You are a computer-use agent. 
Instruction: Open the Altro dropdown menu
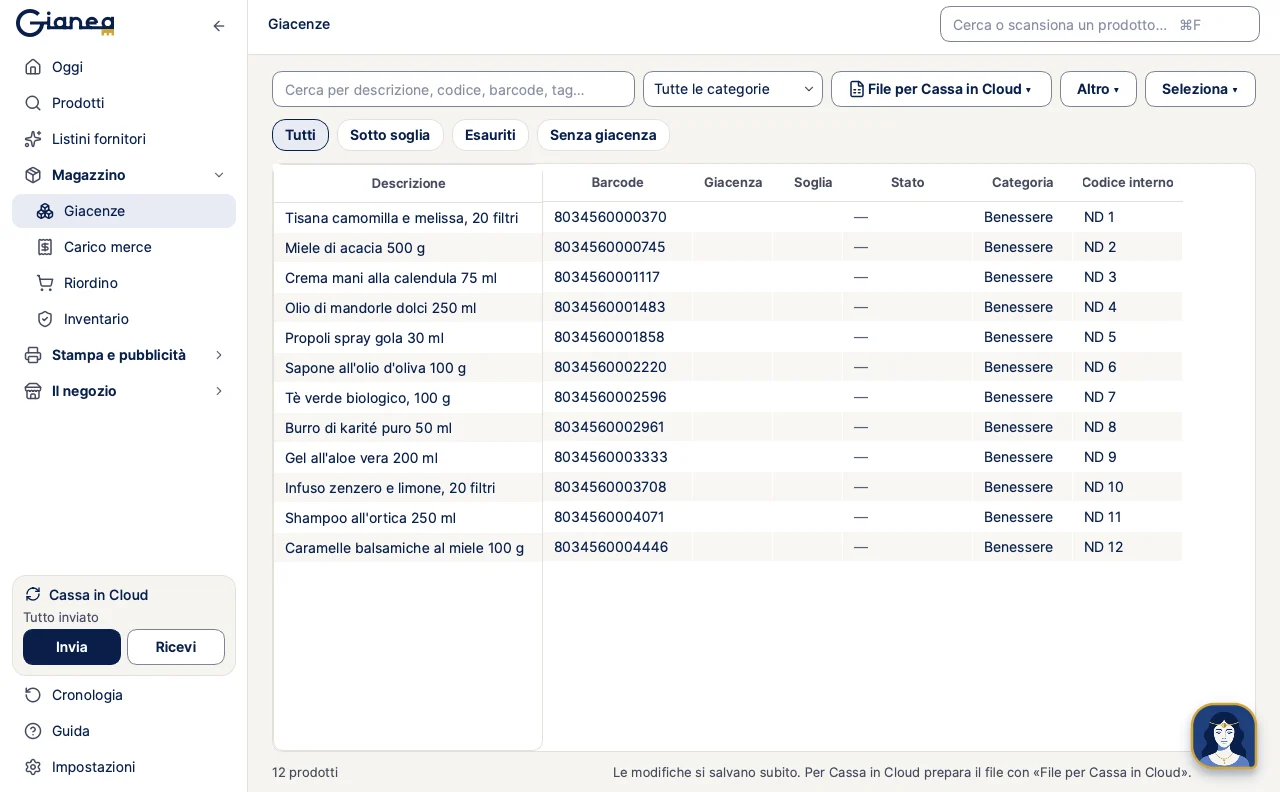click(1098, 89)
